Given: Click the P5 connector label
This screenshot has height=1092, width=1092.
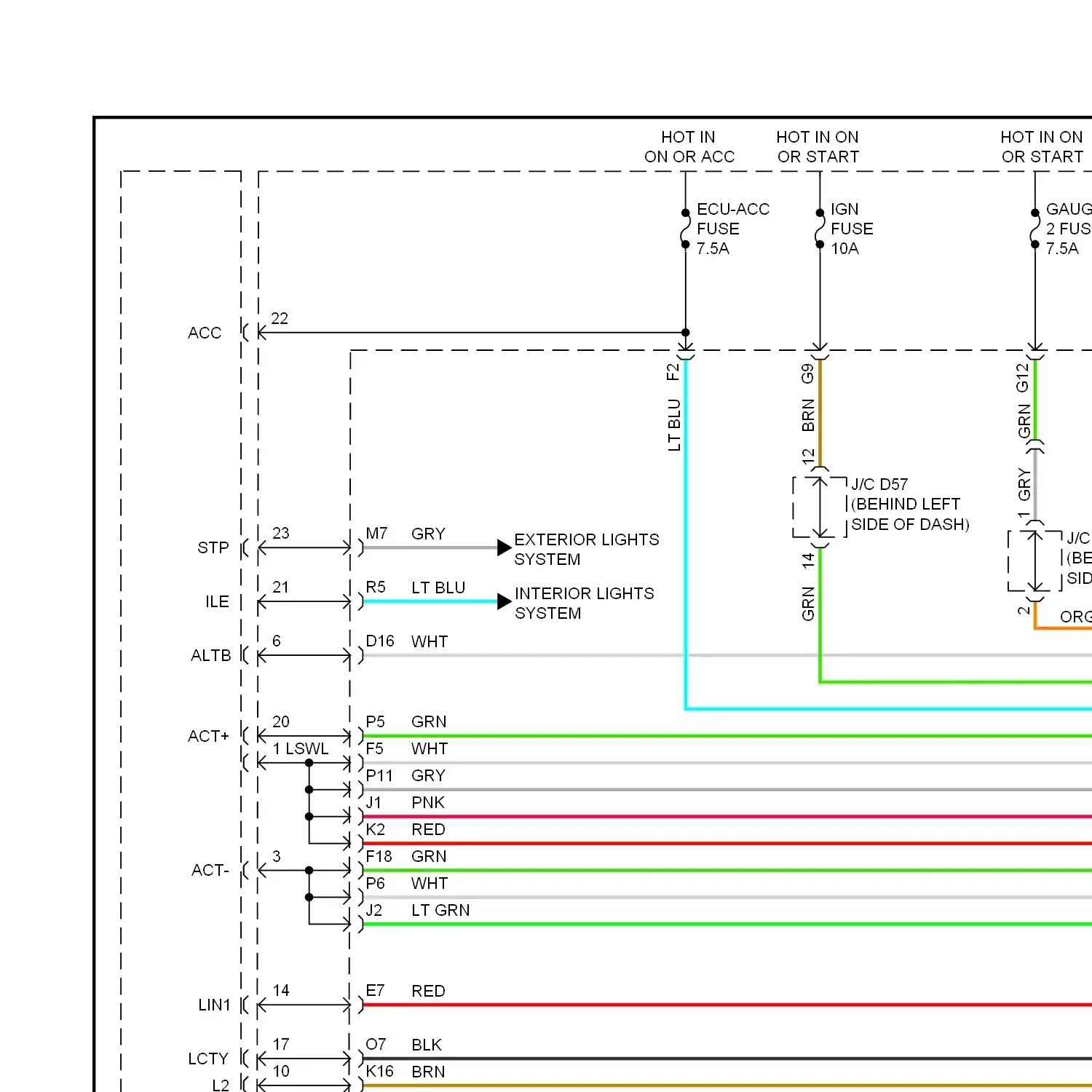Looking at the screenshot, I should (x=375, y=722).
